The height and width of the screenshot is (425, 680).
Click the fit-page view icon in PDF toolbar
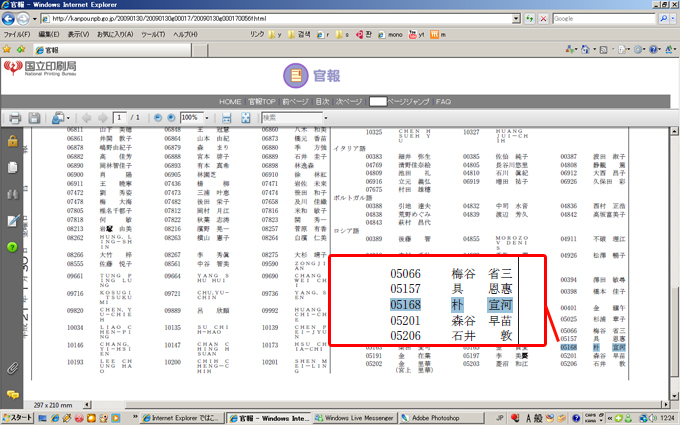(245, 117)
